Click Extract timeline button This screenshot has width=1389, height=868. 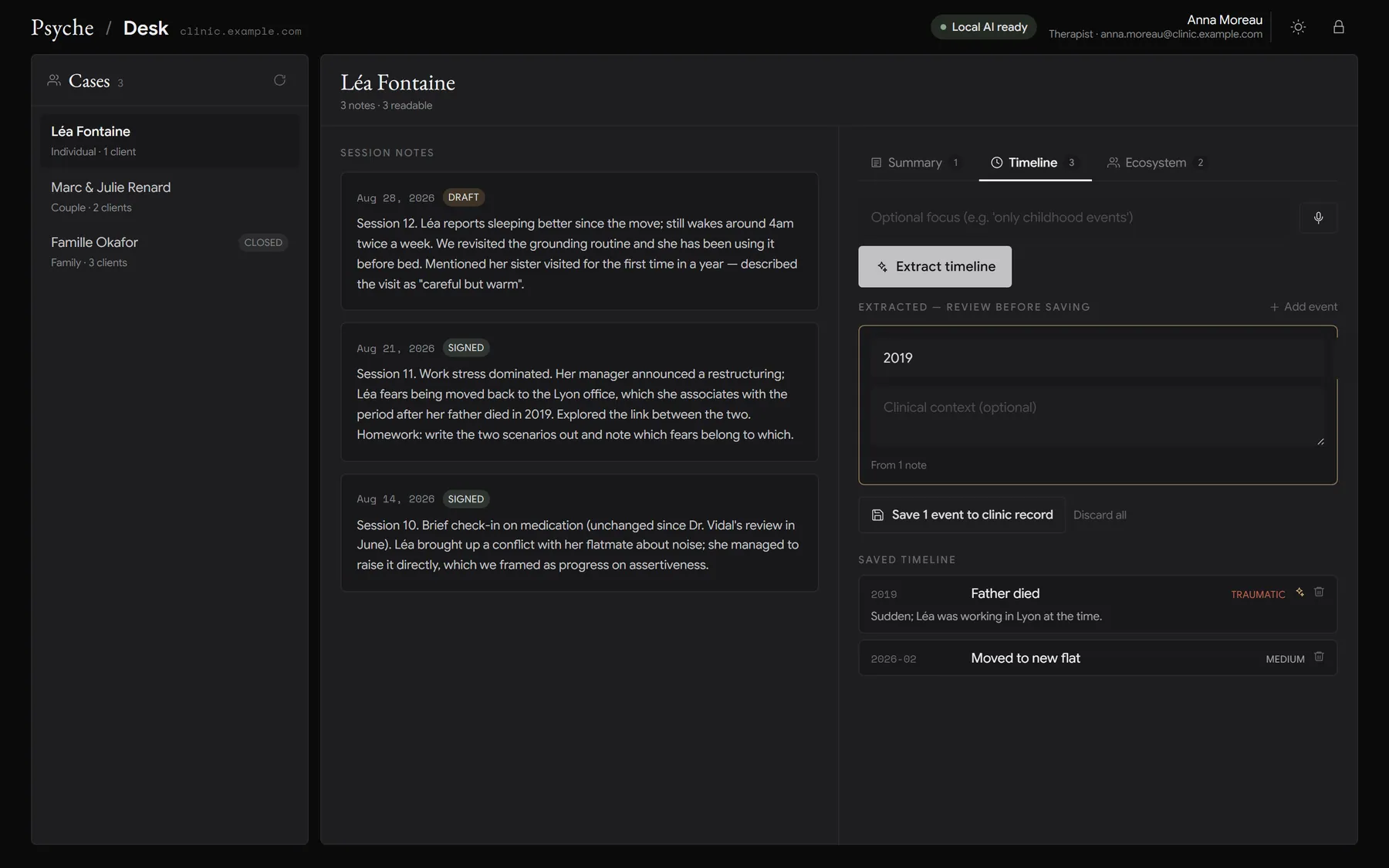coord(934,266)
